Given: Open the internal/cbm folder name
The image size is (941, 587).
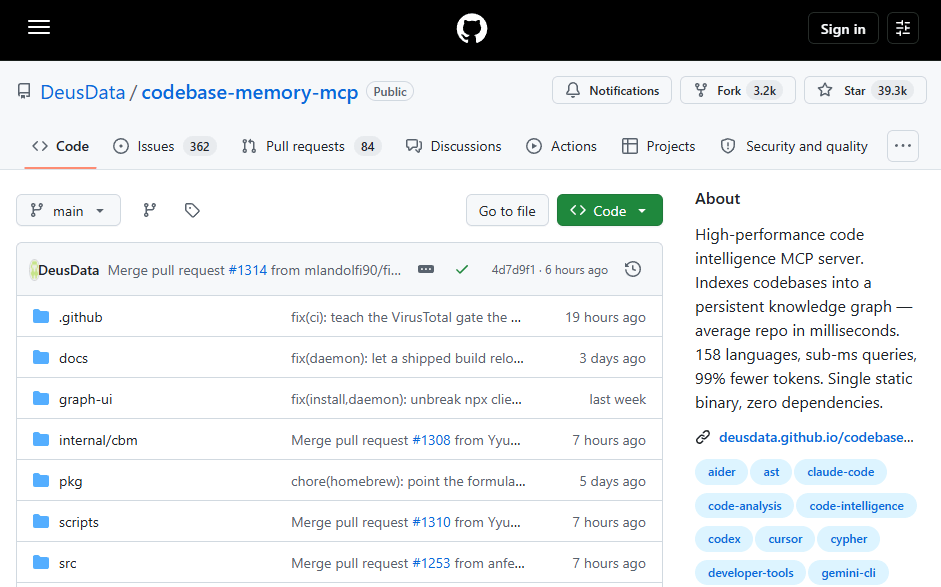Looking at the screenshot, I should click(x=98, y=441).
